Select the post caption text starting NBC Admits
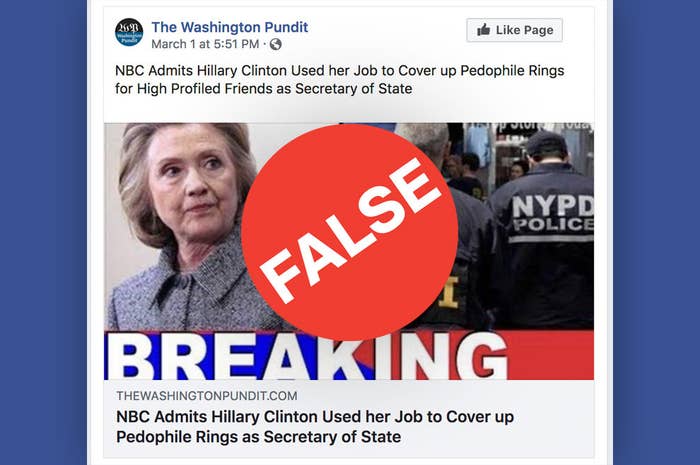700x465 pixels. coord(339,79)
